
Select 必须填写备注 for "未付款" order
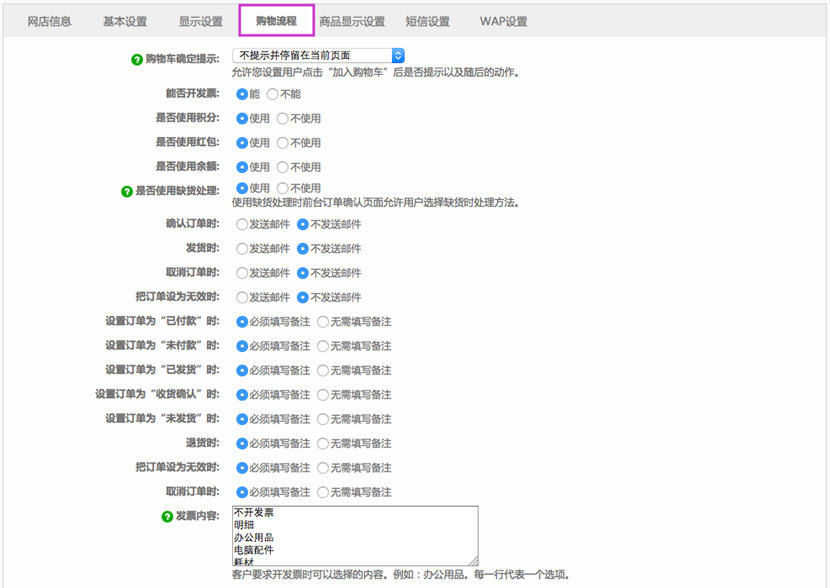click(x=242, y=346)
